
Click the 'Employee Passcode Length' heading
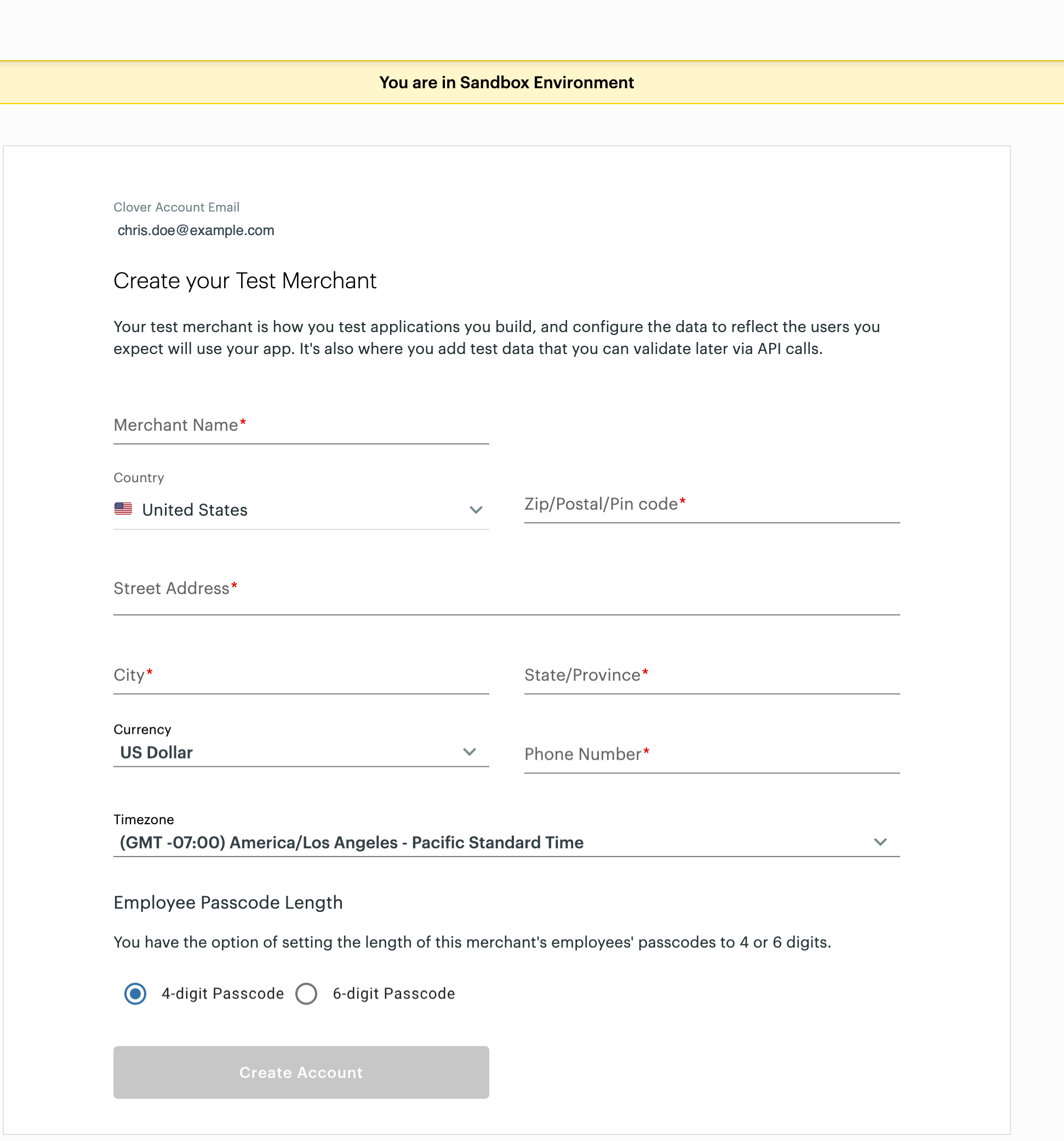(228, 902)
